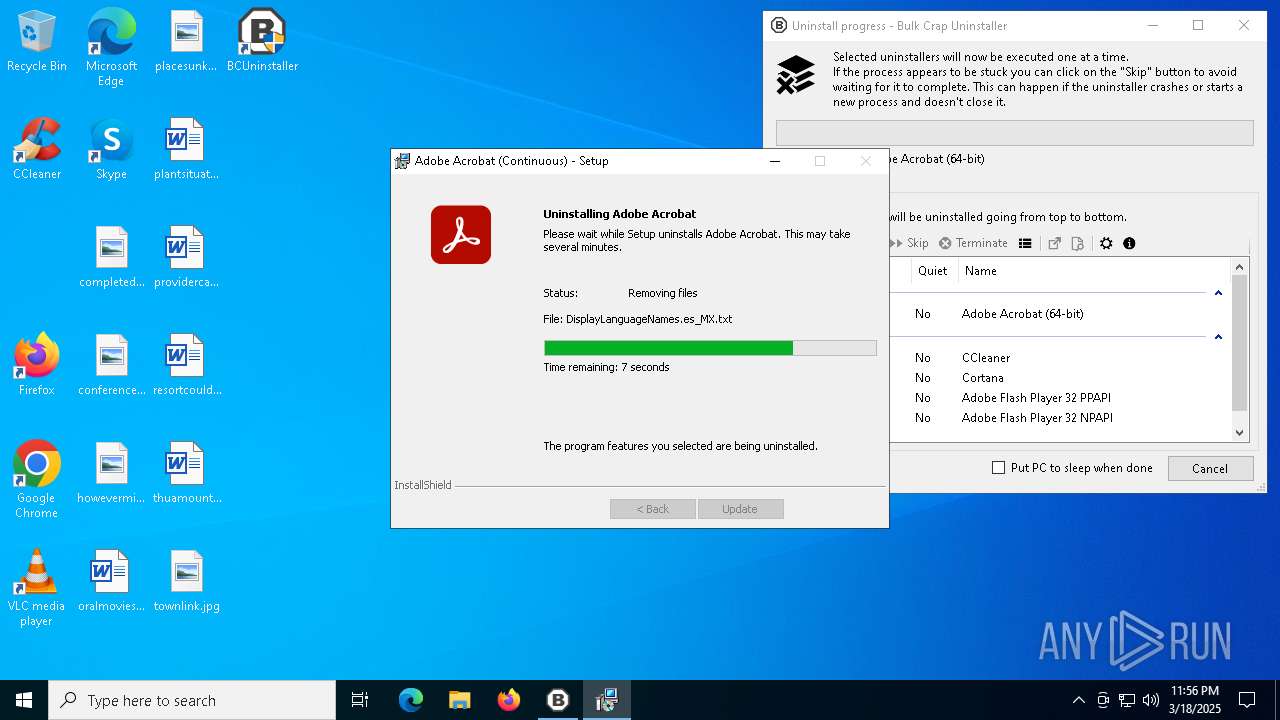1280x720 pixels.
Task: Click the Skip button in Bulk Crap Uninstaller
Action: [910, 243]
